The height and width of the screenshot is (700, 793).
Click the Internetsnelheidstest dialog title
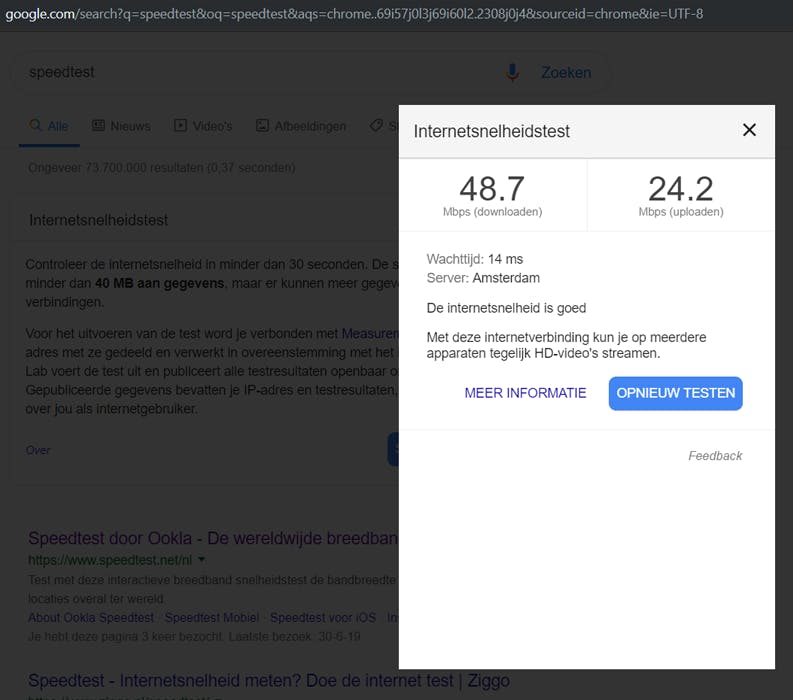(492, 132)
